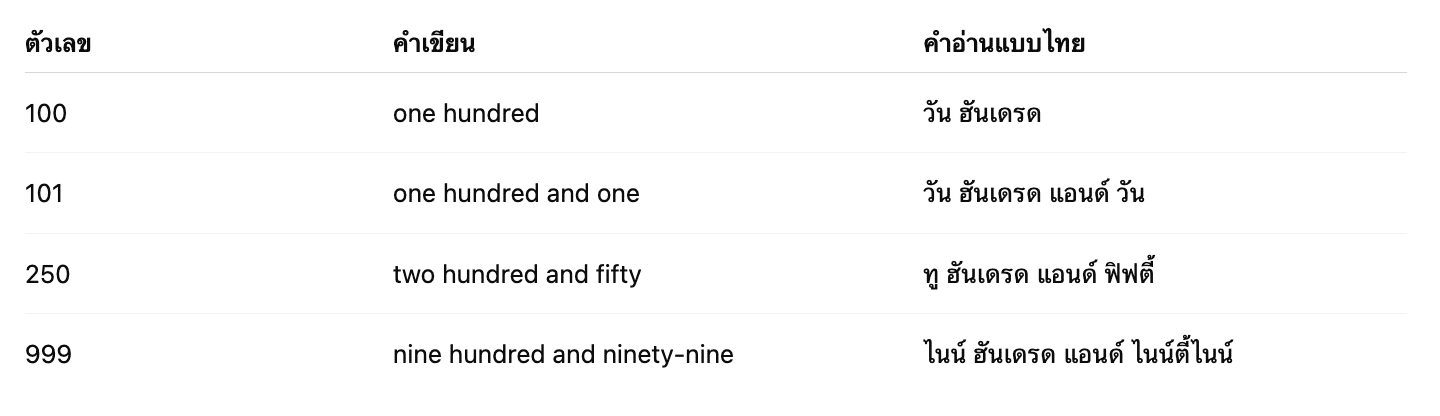Screen dimensions: 1440x416
Task: Click the text 'two hundred and fifty'
Action: point(517,274)
